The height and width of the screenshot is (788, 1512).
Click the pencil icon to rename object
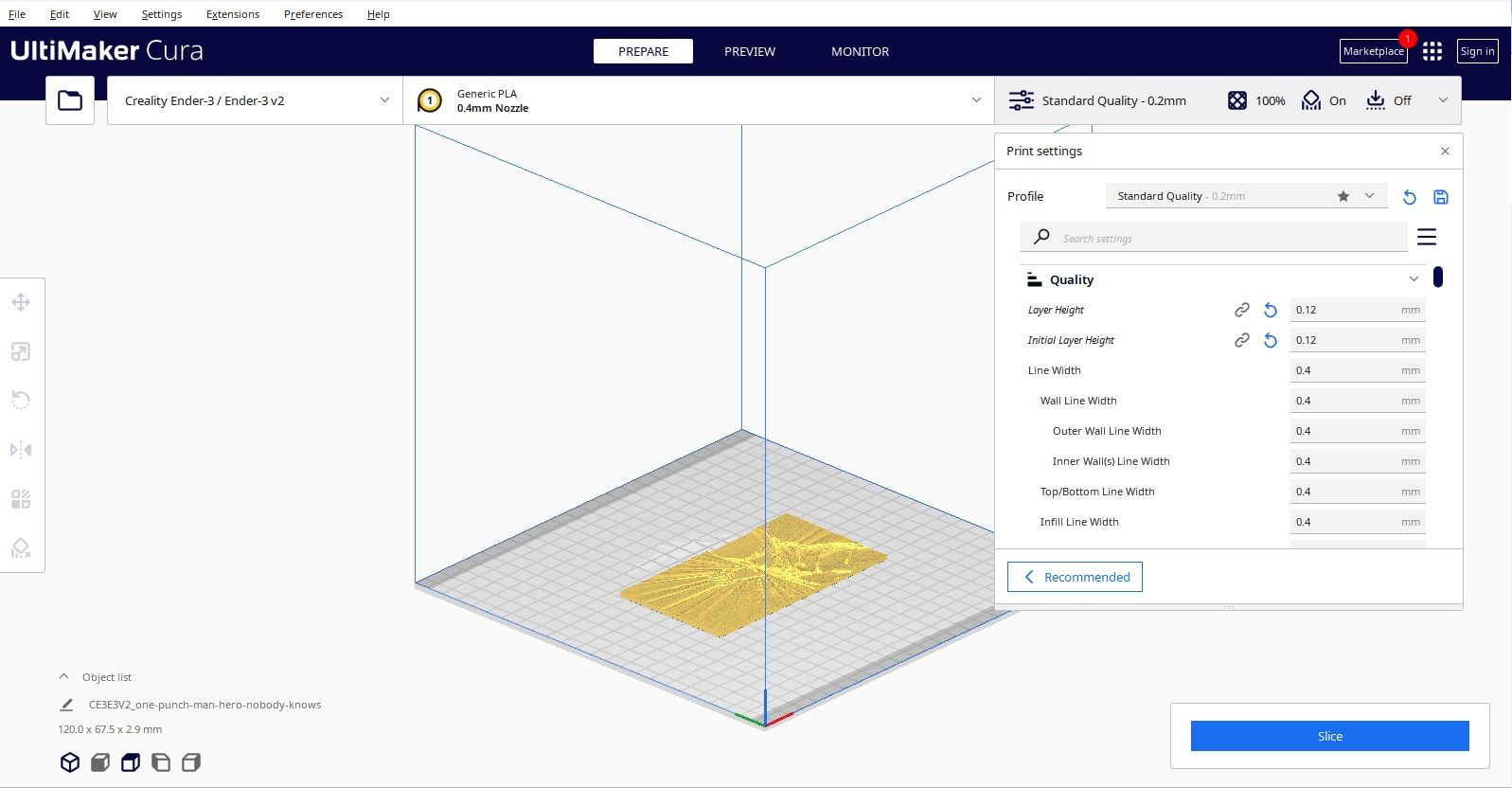tap(66, 705)
